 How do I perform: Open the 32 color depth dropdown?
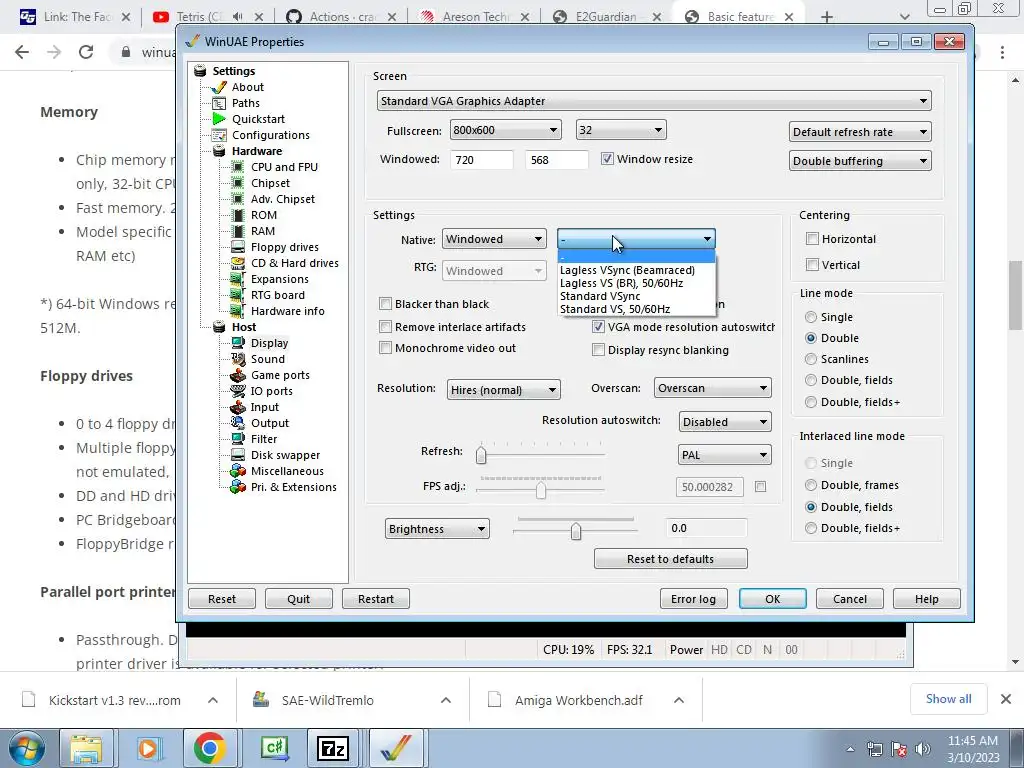(x=620, y=130)
